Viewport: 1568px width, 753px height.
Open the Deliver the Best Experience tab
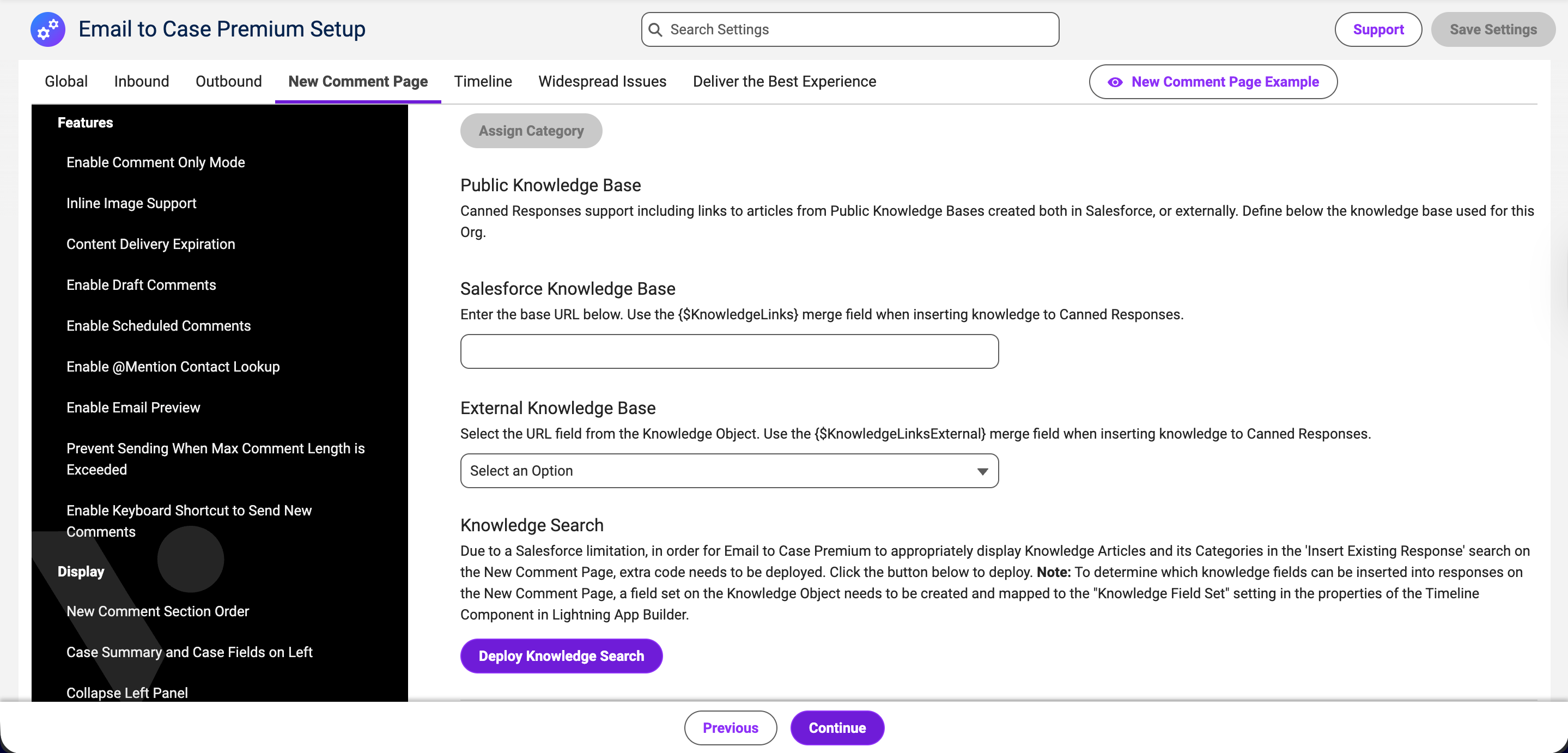[x=784, y=82]
